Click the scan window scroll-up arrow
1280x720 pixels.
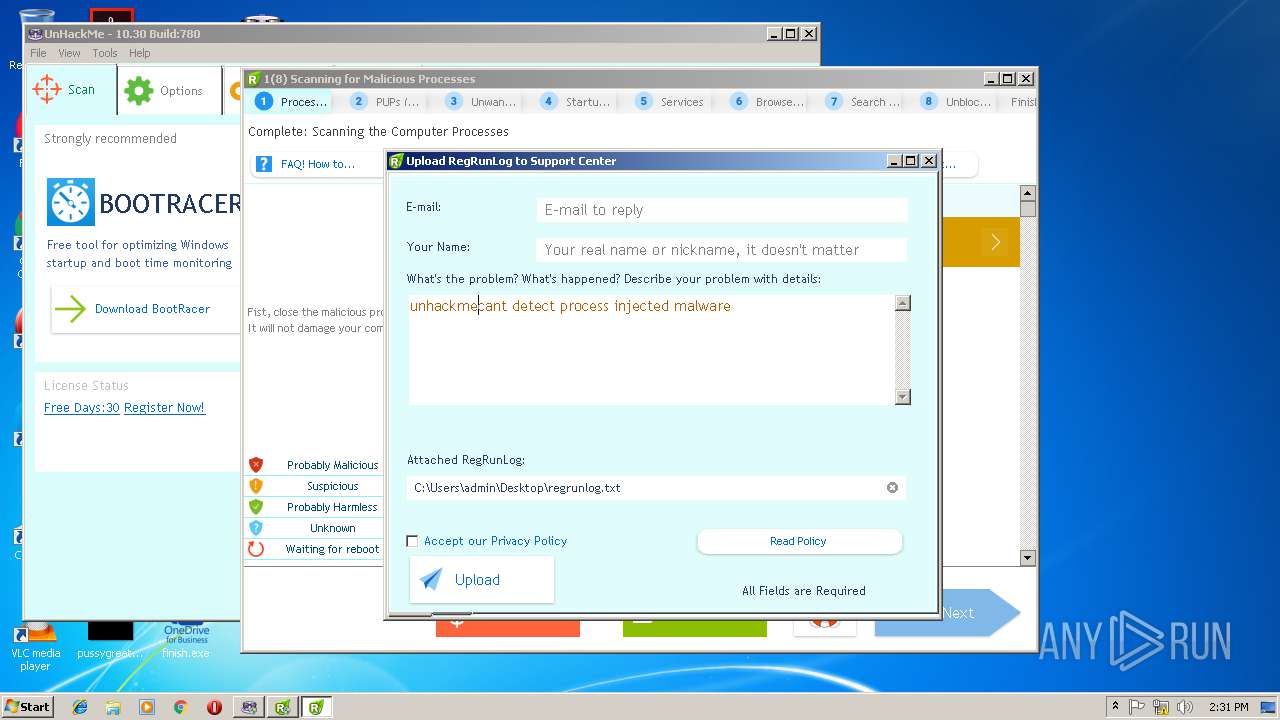[1028, 192]
